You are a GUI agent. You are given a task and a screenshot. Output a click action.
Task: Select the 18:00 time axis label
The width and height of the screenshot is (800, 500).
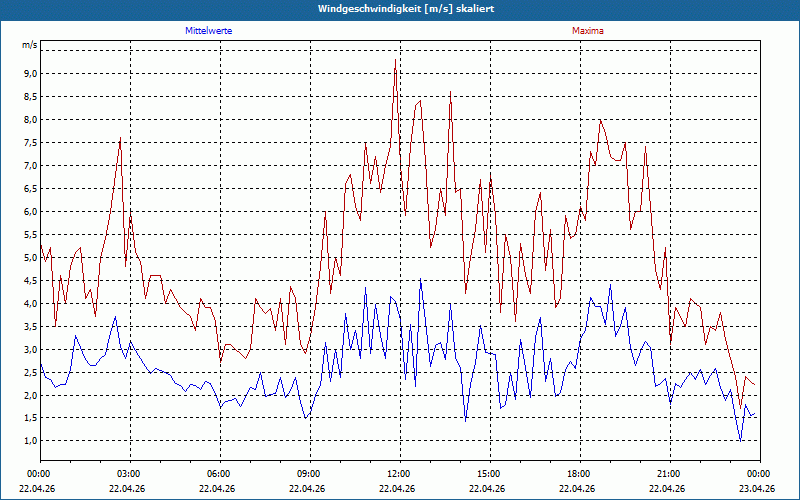point(580,474)
